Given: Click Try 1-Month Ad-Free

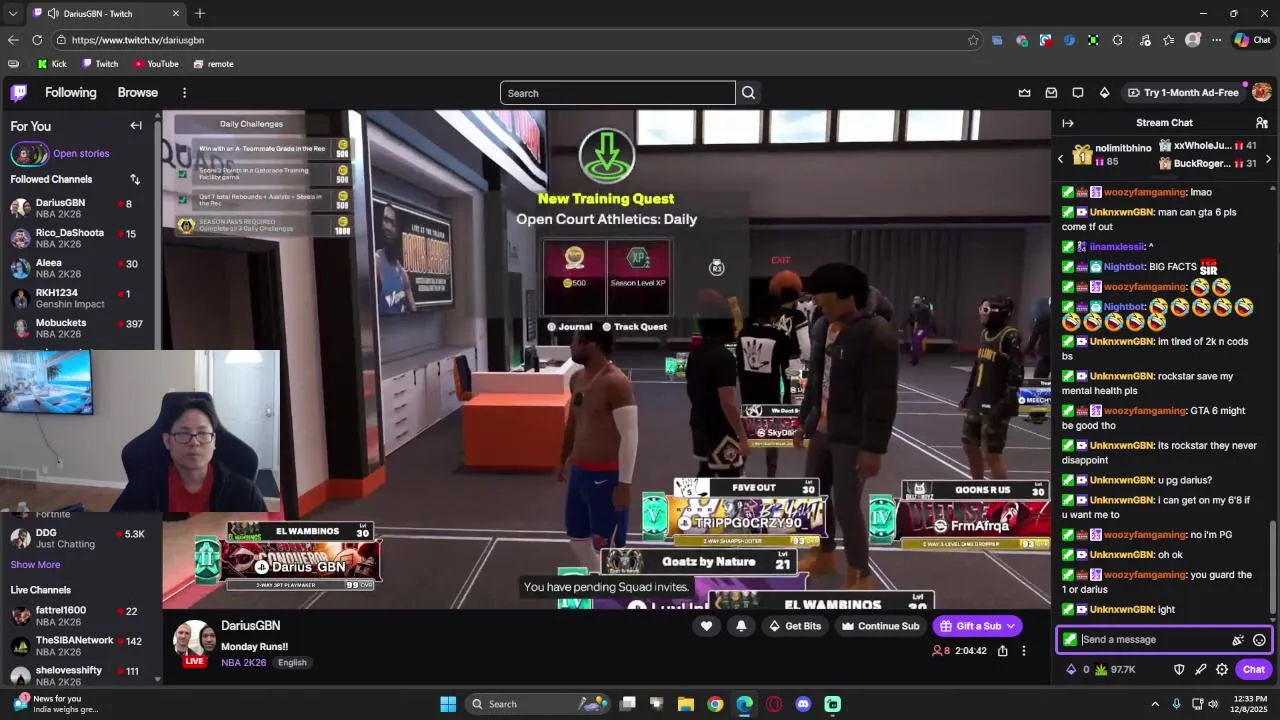Looking at the screenshot, I should click(x=1183, y=93).
